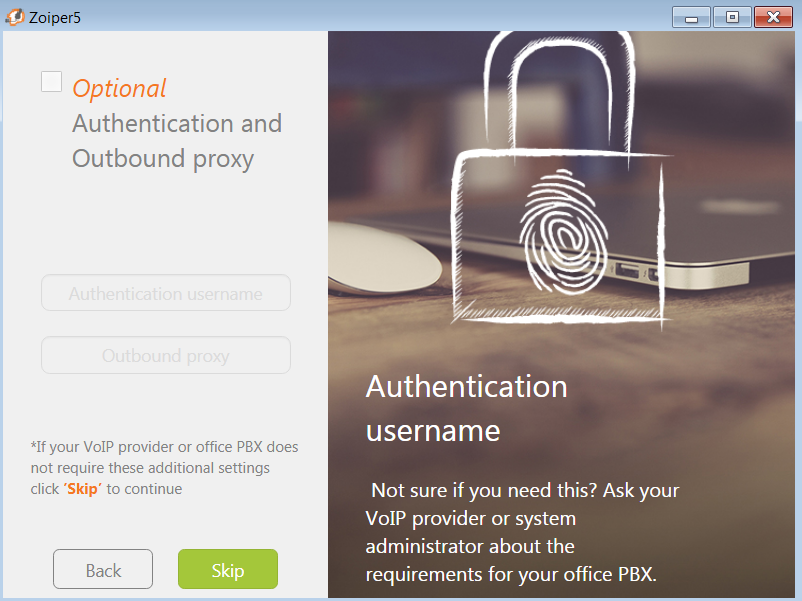Viewport: 802px width, 601px height.
Task: Click the 'Authentication username' heading on the image
Action: (x=466, y=408)
